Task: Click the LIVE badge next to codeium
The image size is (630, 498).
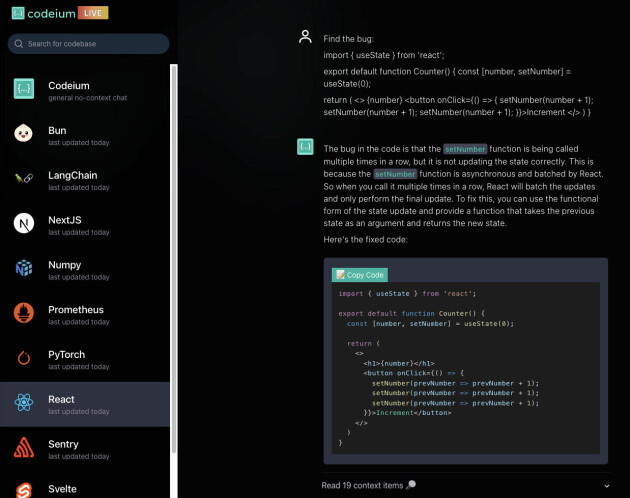Action: (x=93, y=13)
